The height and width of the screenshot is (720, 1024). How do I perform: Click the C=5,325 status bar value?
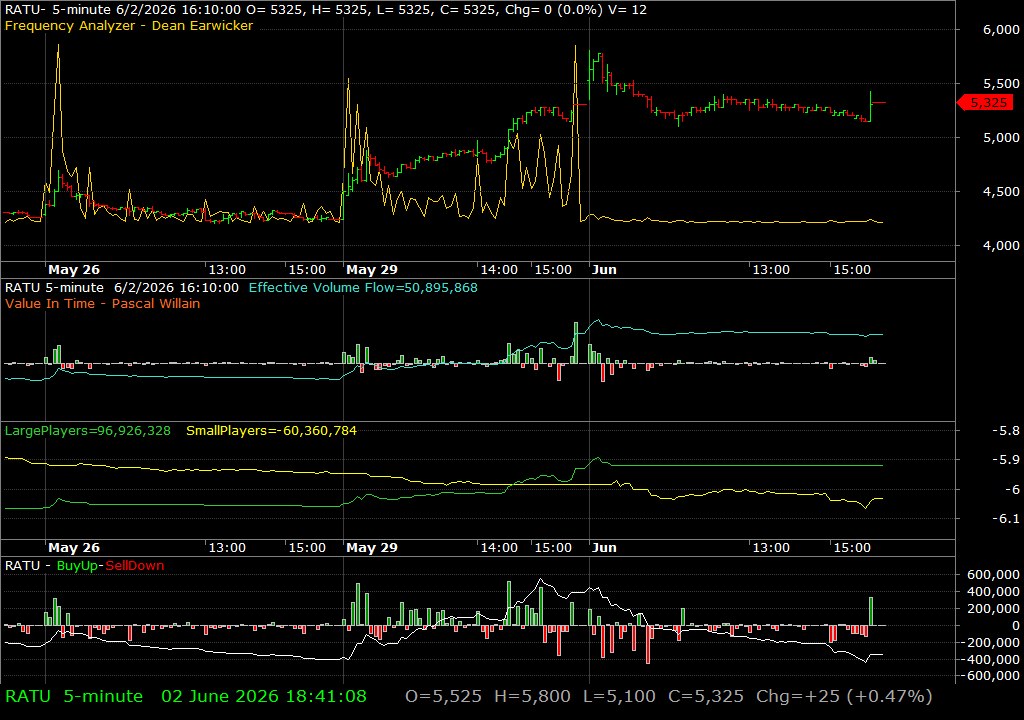click(706, 696)
